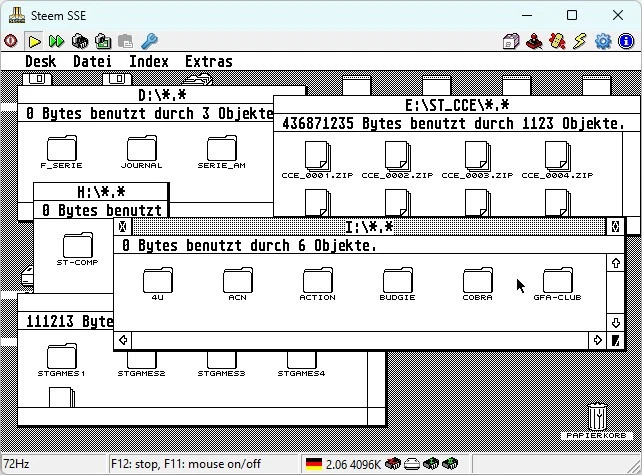Image resolution: width=642 pixels, height=475 pixels.
Task: Select the ACN folder
Action: click(237, 284)
